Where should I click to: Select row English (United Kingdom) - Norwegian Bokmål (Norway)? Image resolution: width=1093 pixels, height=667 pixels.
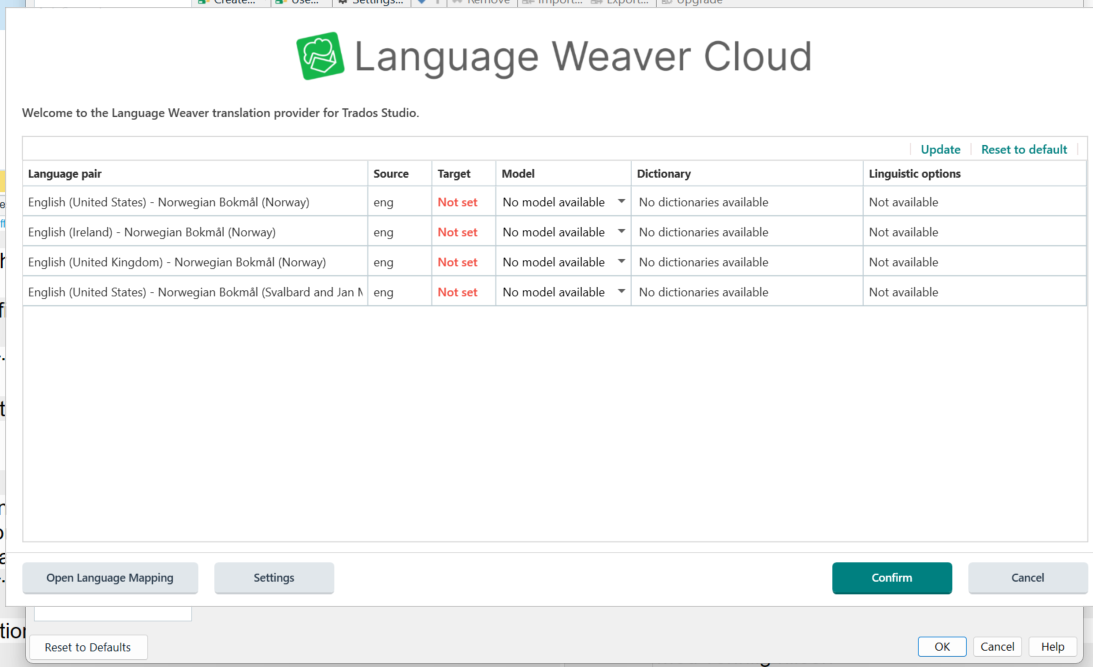(x=554, y=262)
